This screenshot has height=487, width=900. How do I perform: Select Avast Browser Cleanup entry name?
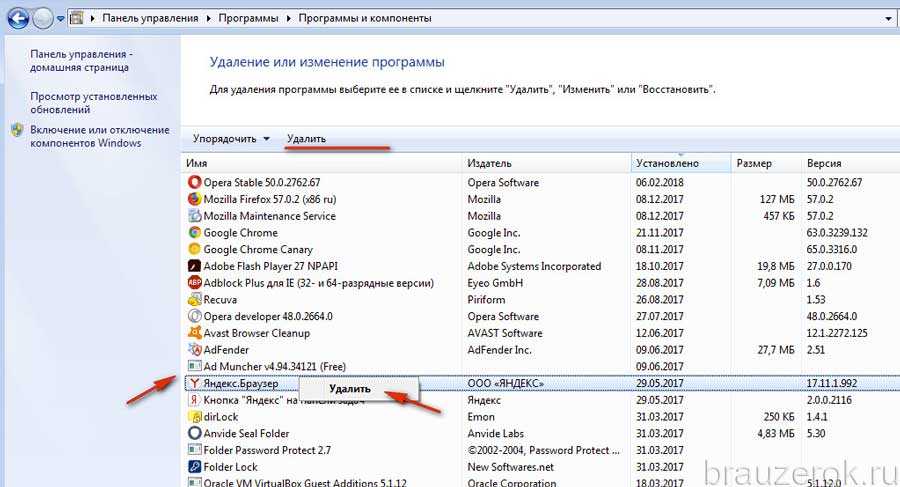(257, 333)
